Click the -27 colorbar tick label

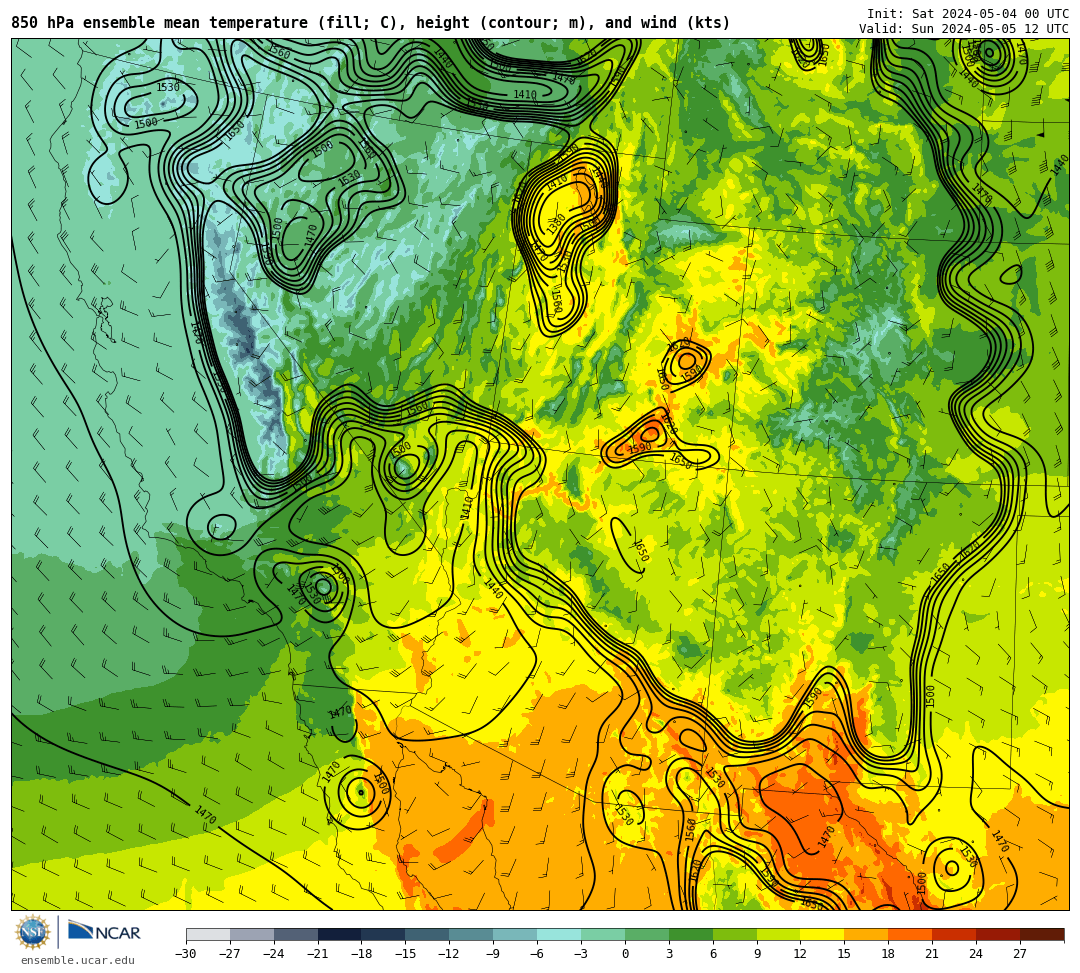(230, 954)
